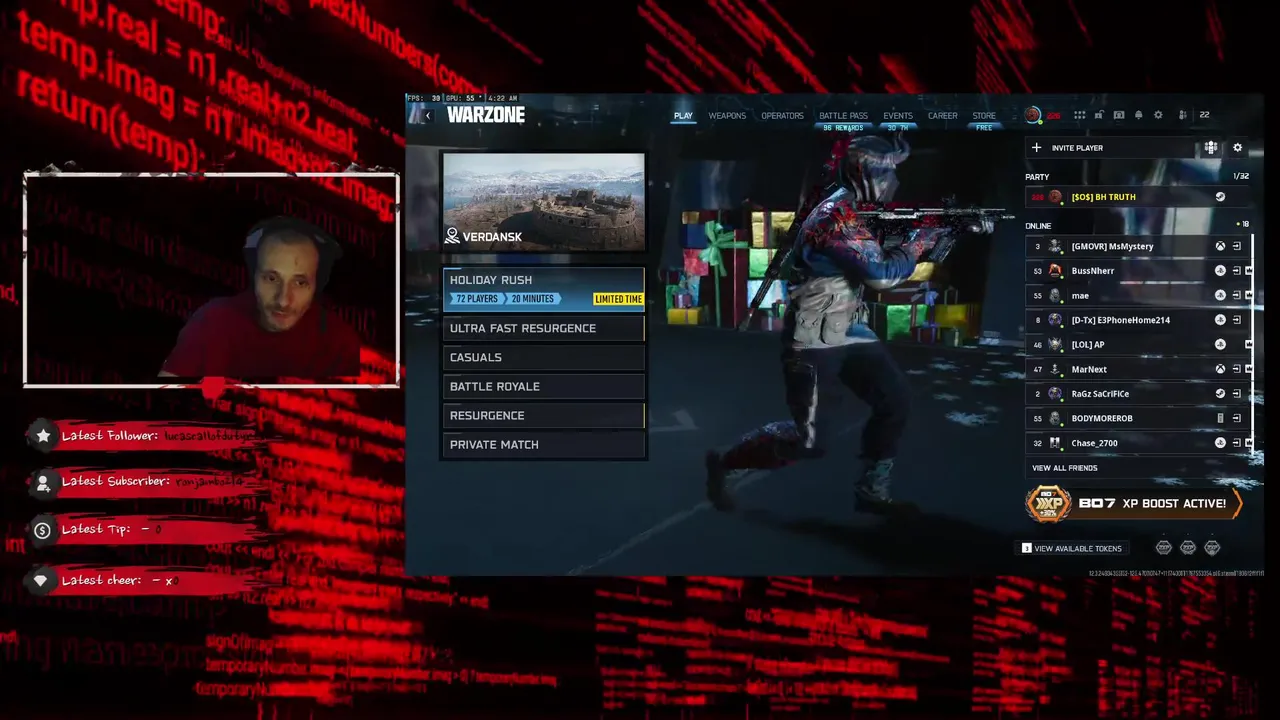
Task: Click the join icon on E3PhoneHome214 row
Action: [x=1237, y=320]
